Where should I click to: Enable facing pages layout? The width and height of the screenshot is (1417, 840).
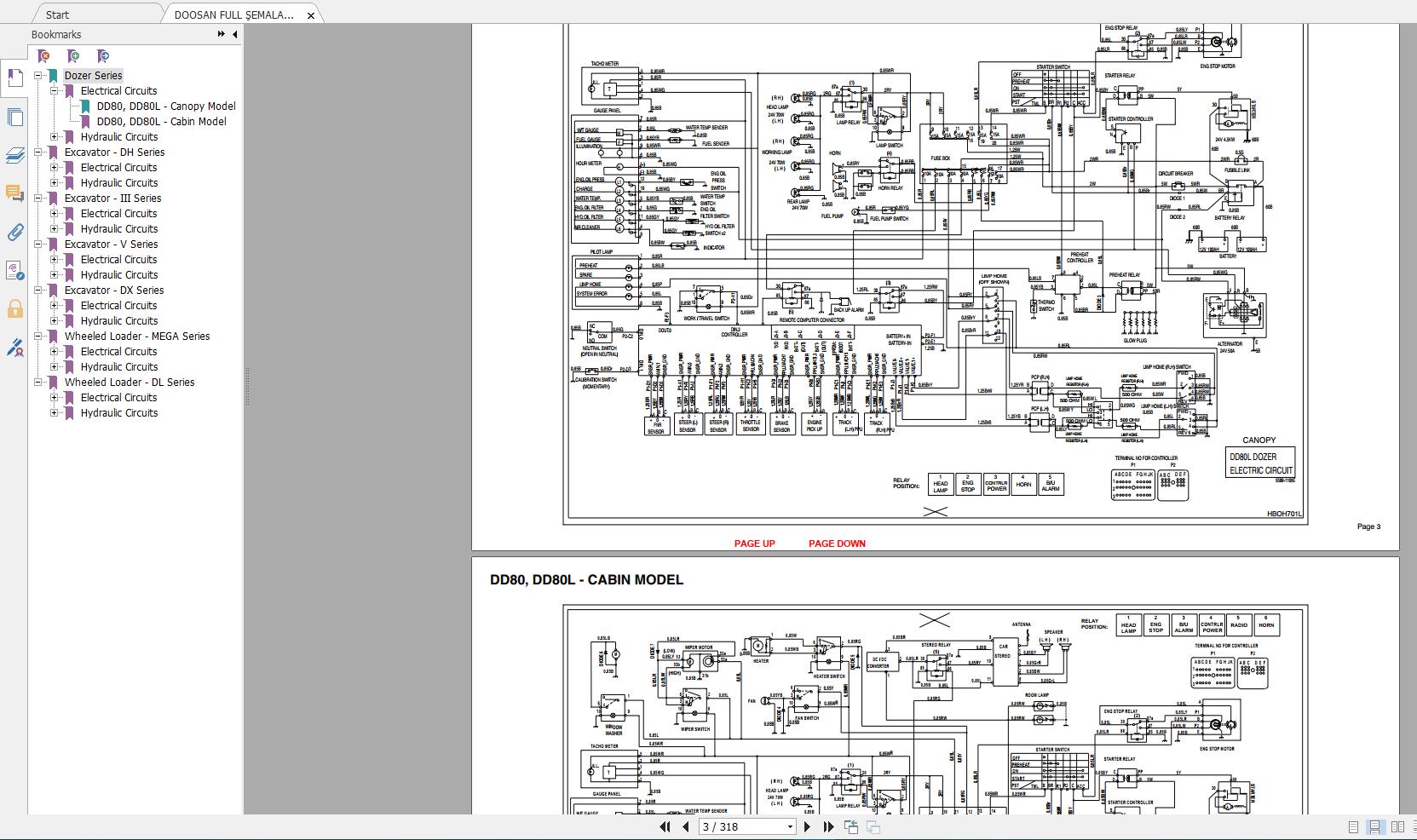[x=1397, y=826]
